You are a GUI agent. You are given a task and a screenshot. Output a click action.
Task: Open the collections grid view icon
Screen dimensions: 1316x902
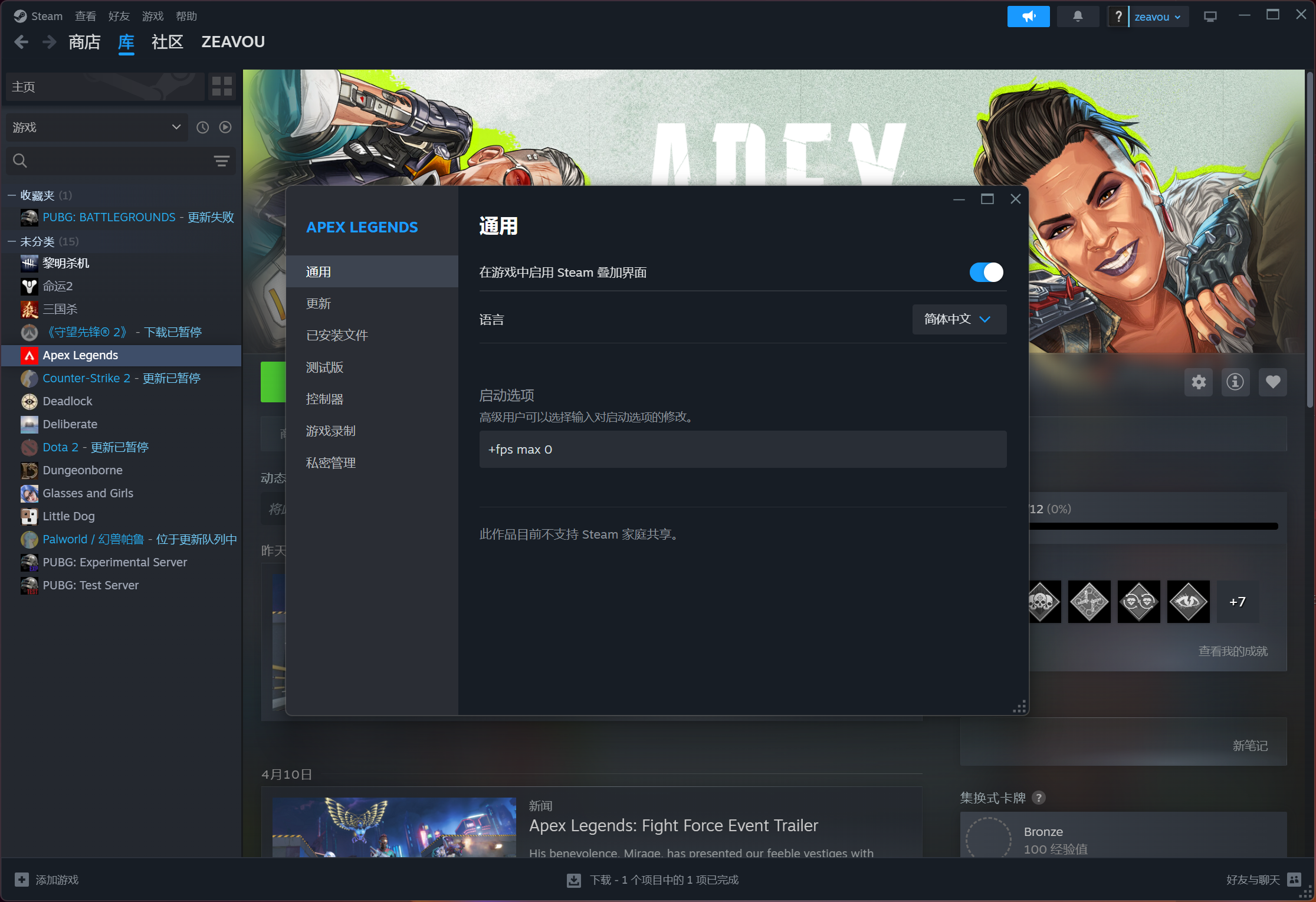tap(222, 87)
